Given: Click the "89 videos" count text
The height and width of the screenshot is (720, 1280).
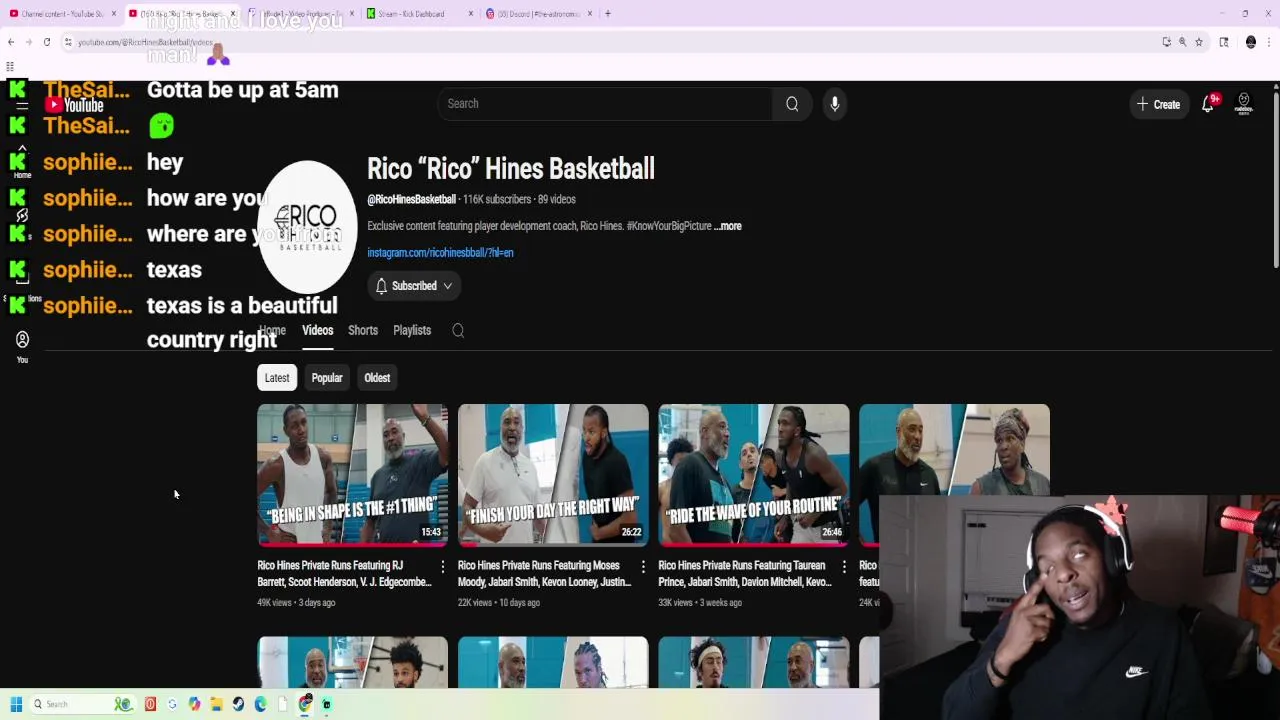Looking at the screenshot, I should (x=557, y=200).
